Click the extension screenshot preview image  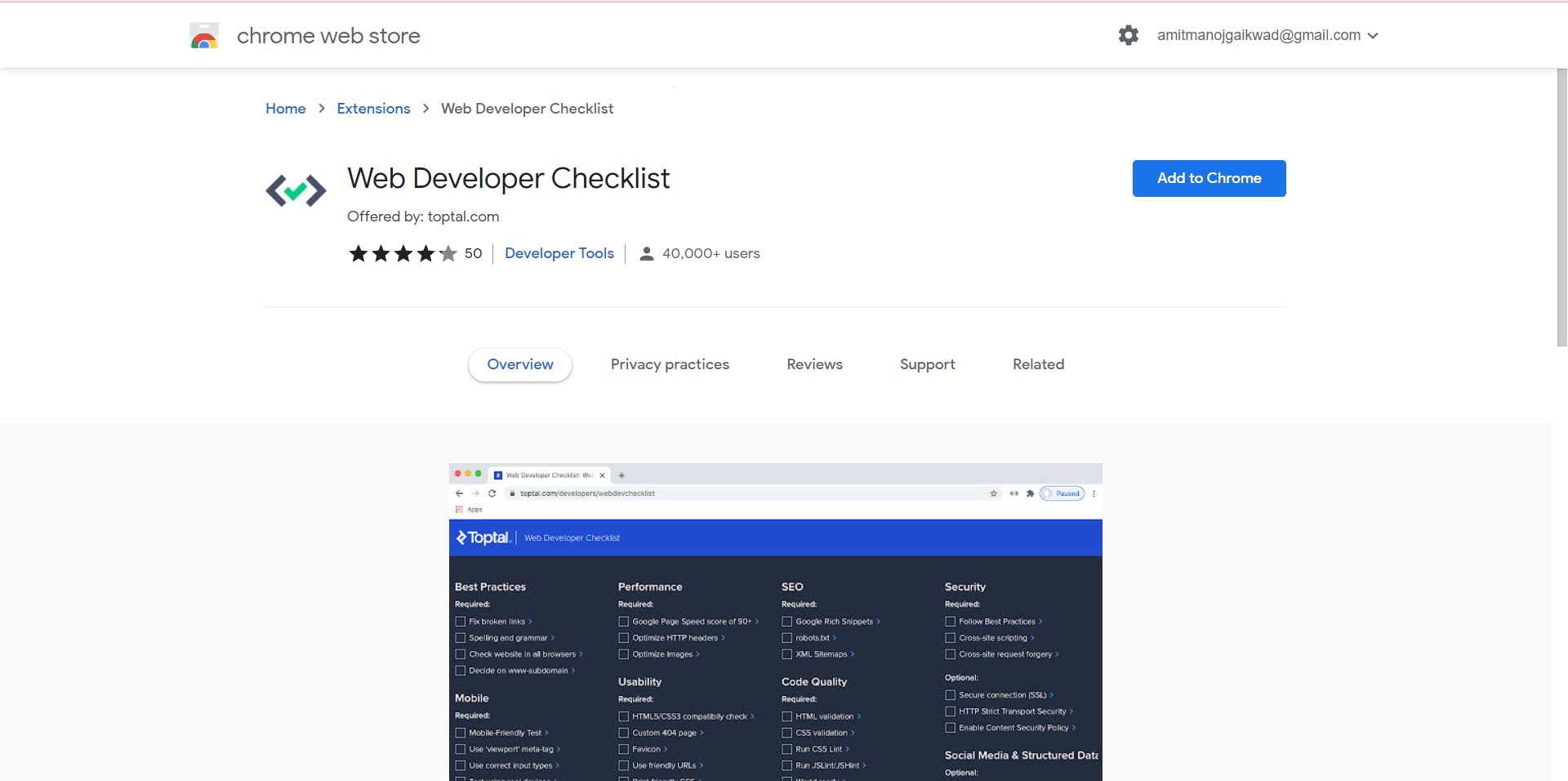[776, 623]
